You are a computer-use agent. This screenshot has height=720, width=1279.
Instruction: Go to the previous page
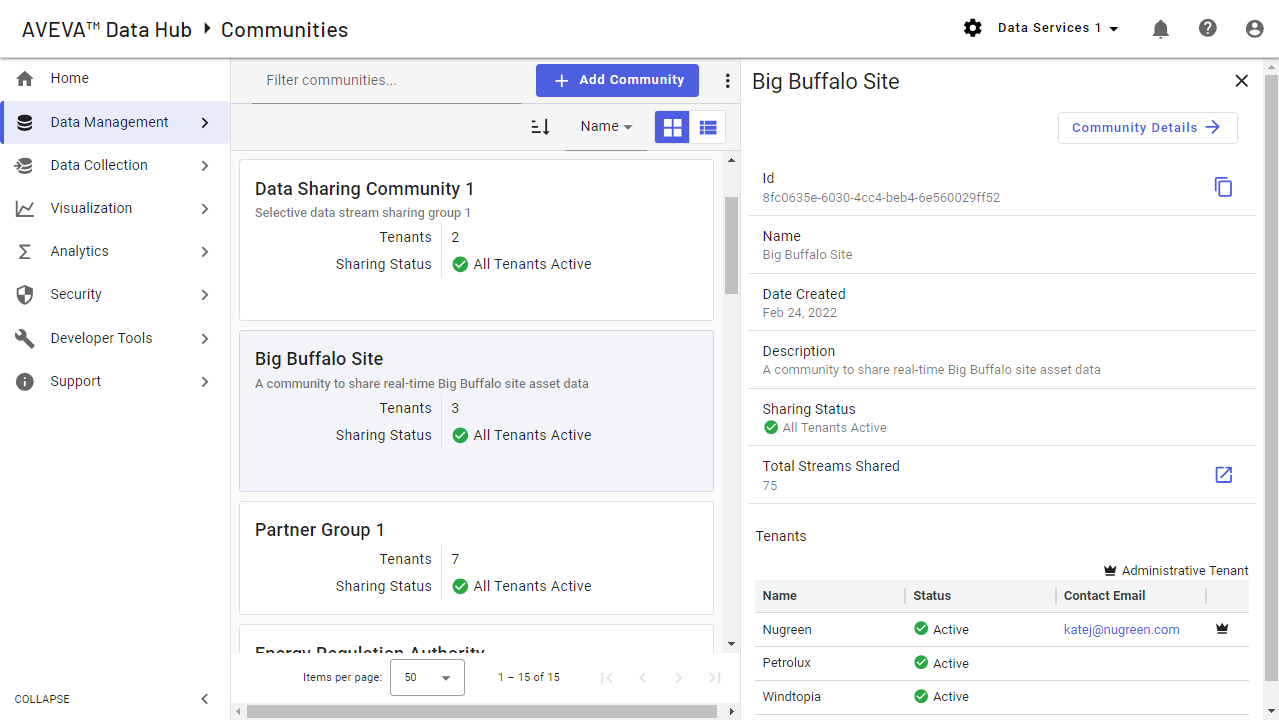(643, 677)
